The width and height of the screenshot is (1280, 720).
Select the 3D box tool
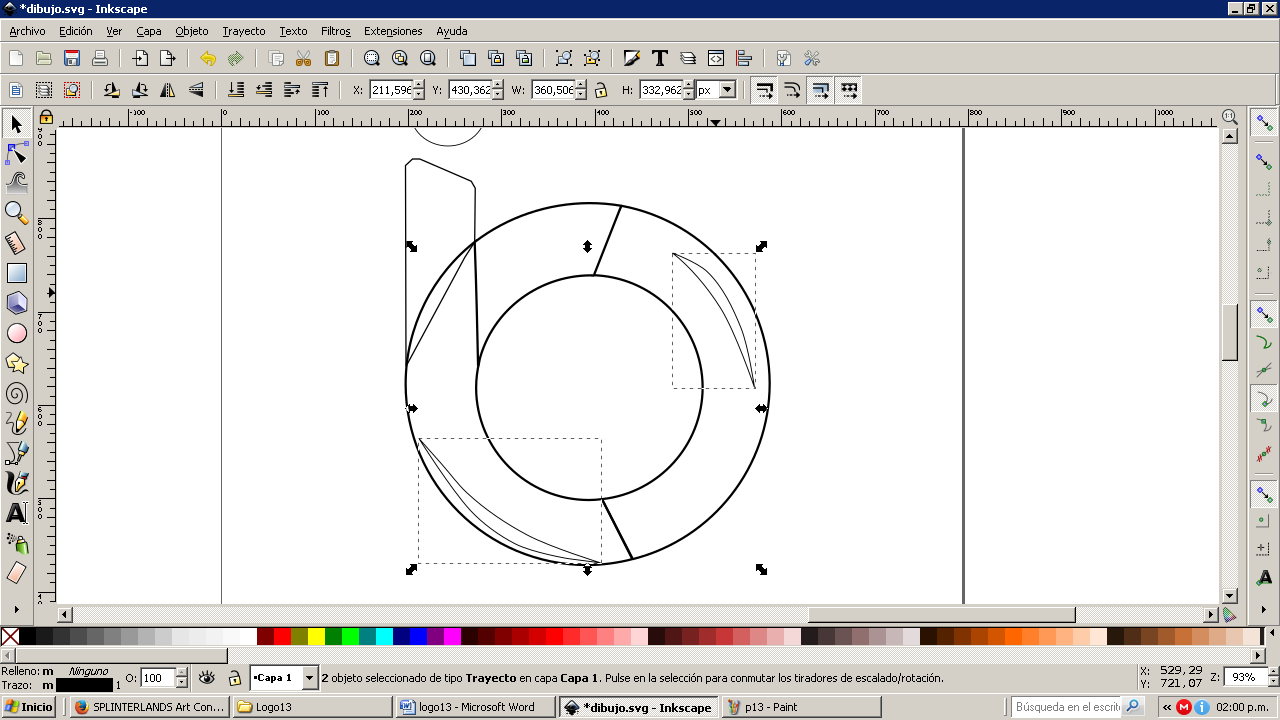16,303
